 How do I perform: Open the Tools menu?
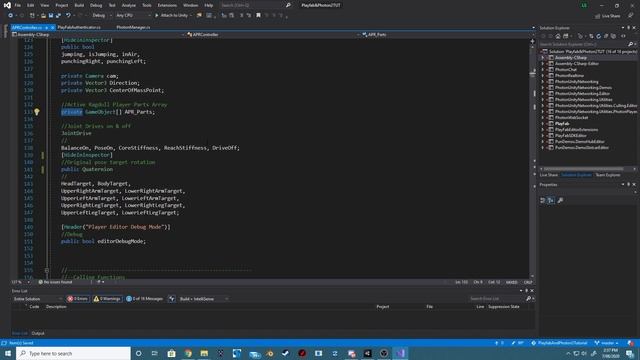click(x=147, y=5)
